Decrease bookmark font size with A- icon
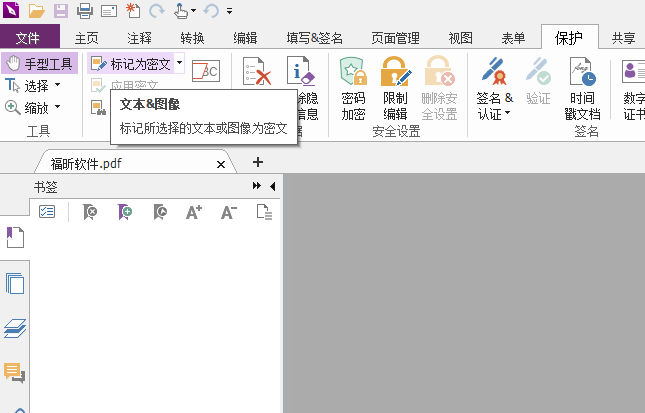This screenshot has height=413, width=645. (x=229, y=212)
